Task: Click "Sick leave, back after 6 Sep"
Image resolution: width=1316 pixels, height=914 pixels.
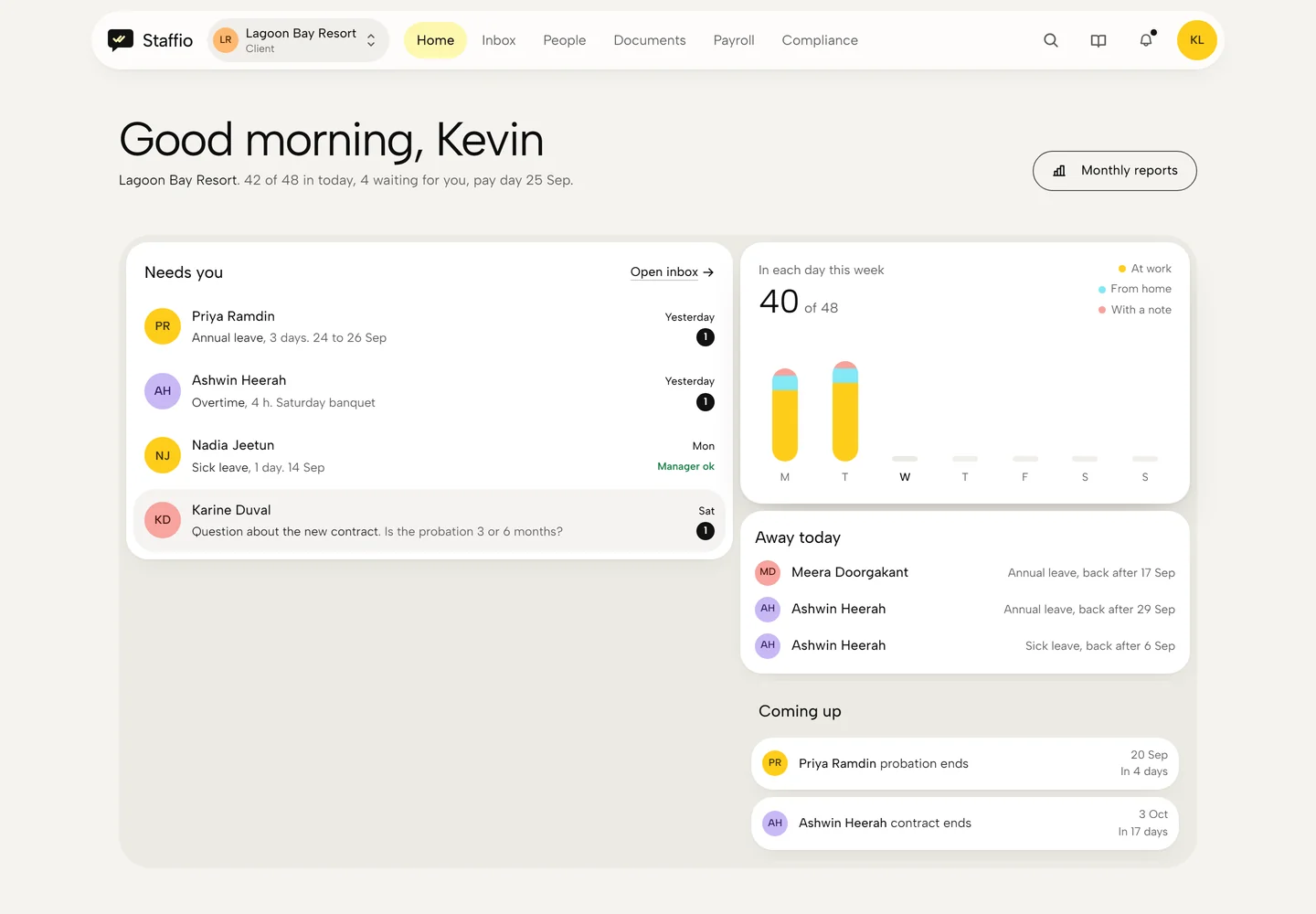Action: point(1100,646)
